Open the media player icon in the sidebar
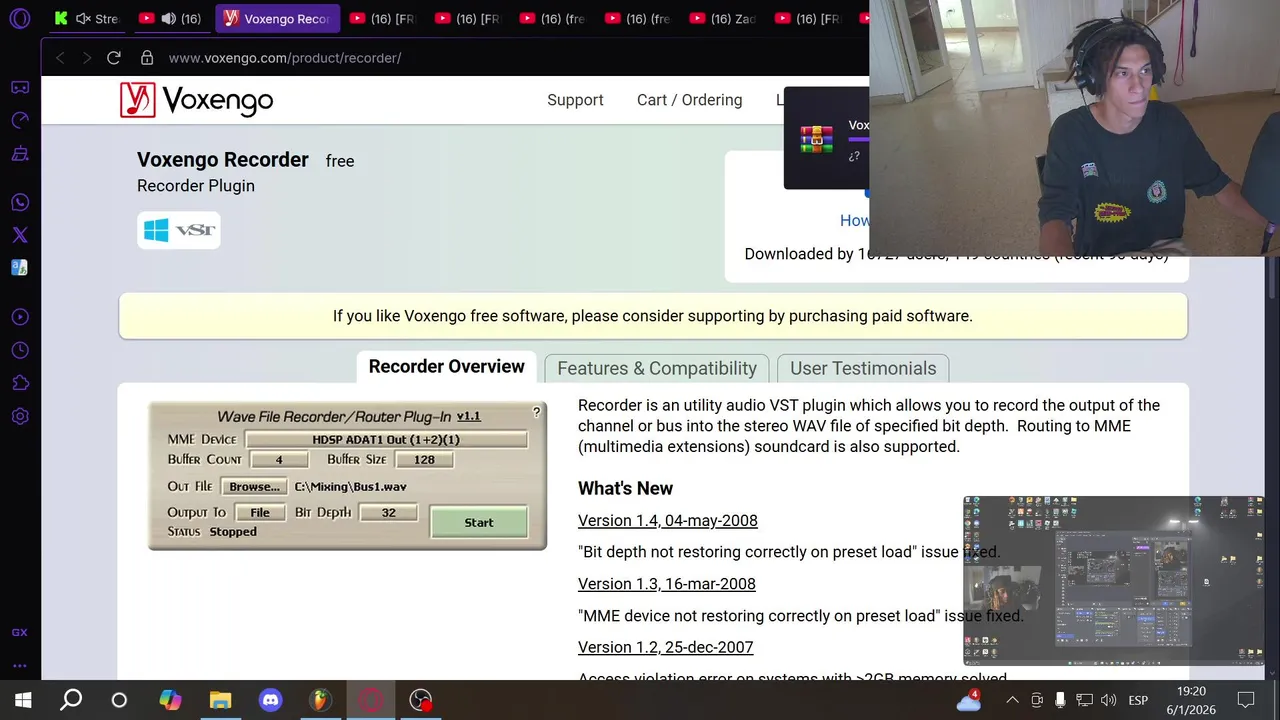 [x=19, y=317]
